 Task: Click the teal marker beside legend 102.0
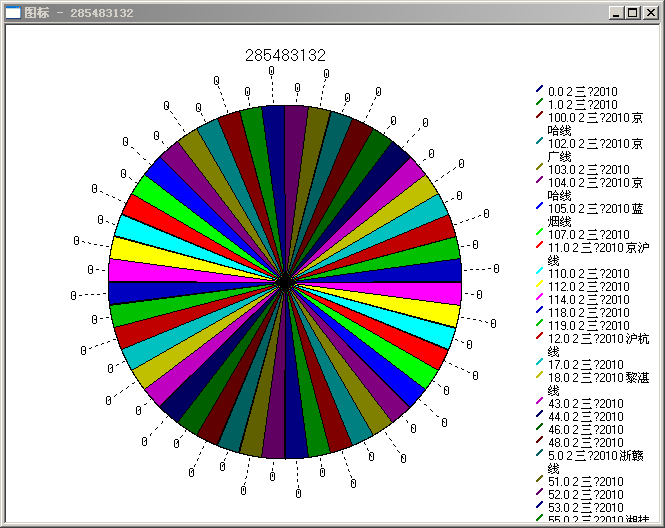pos(540,142)
